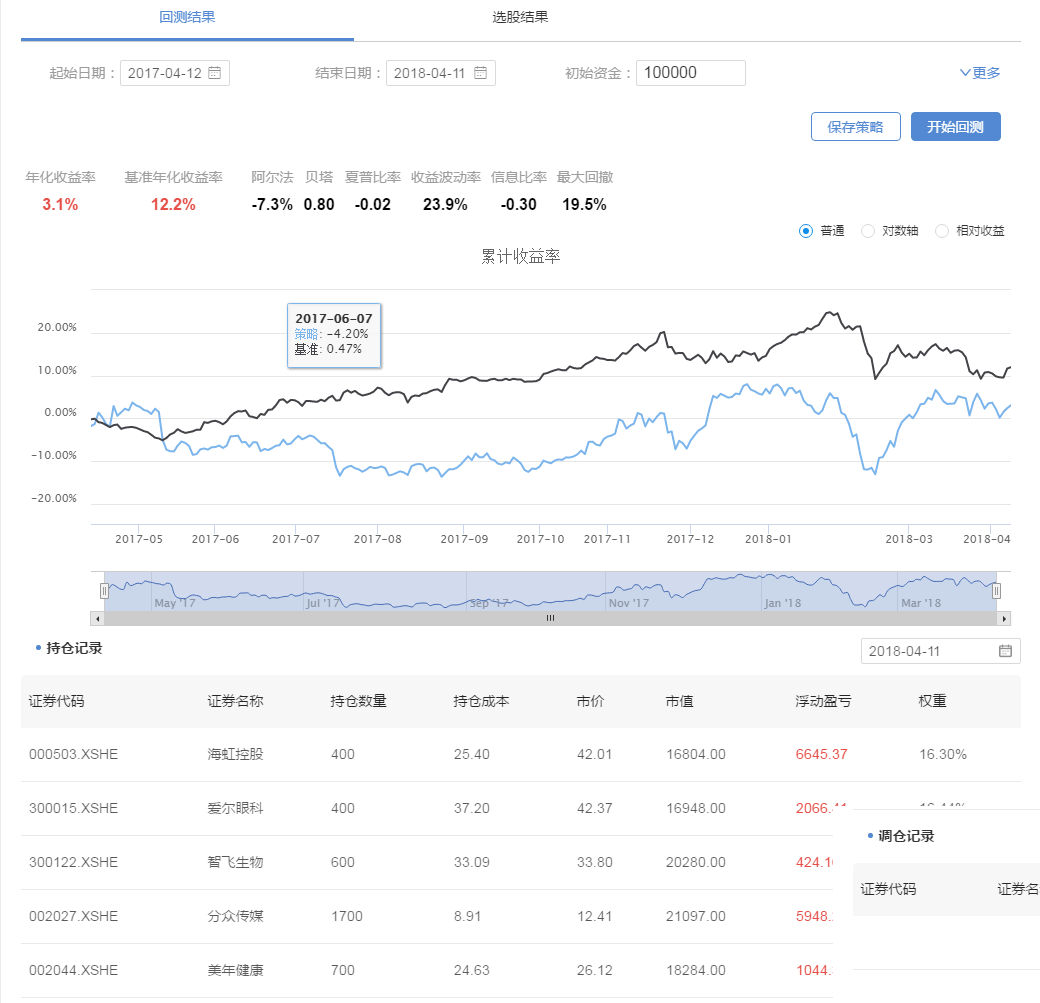Image resolution: width=1040 pixels, height=1003 pixels.
Task: Click the scrollbar grip below the navigator
Action: 550,618
